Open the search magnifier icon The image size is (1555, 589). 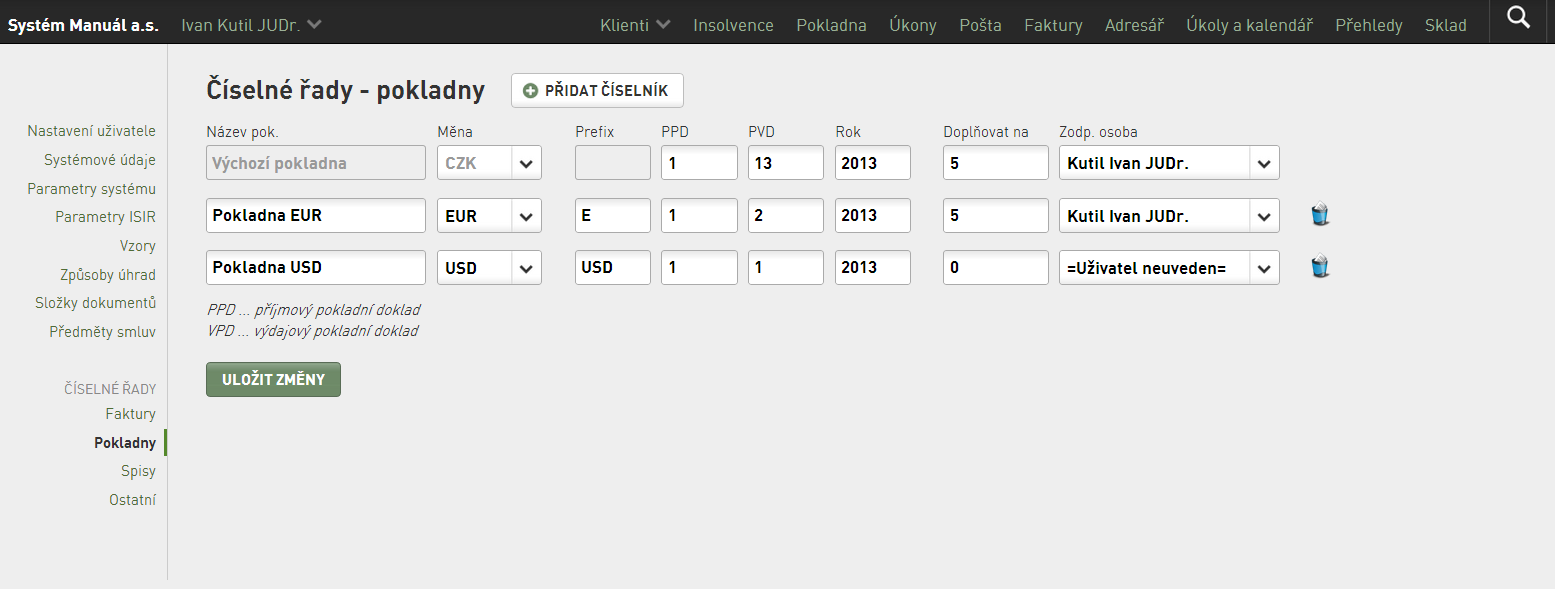pos(1518,18)
